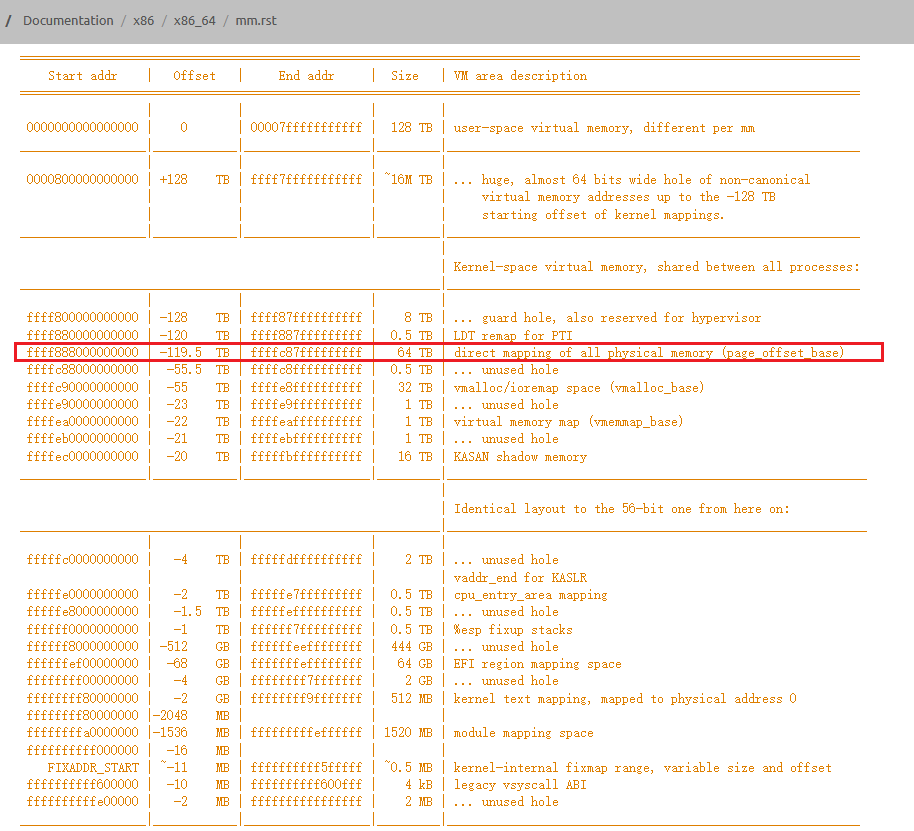Screen dimensions: 914x831
Task: Click the 'virtual memory map (vmemmap_base)' entry
Action: [568, 422]
